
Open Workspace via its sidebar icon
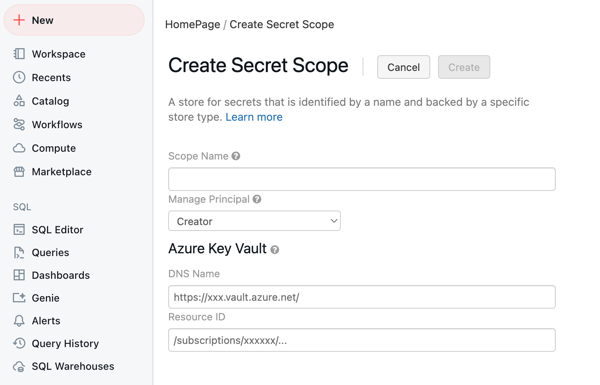[x=19, y=54]
